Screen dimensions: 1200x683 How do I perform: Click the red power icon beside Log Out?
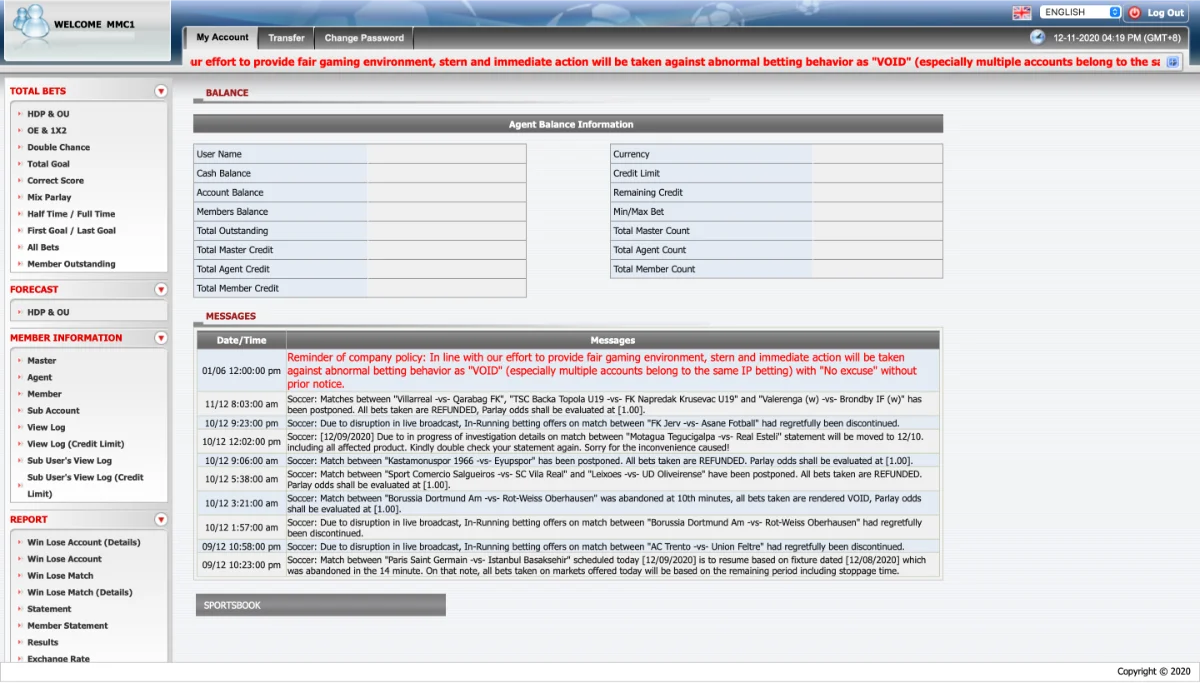pyautogui.click(x=1135, y=13)
